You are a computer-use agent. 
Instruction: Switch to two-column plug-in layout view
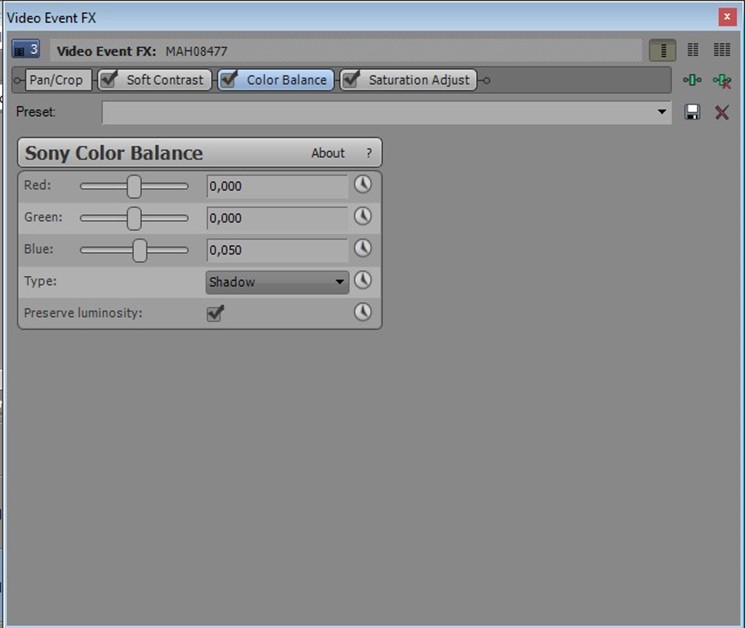click(x=693, y=50)
